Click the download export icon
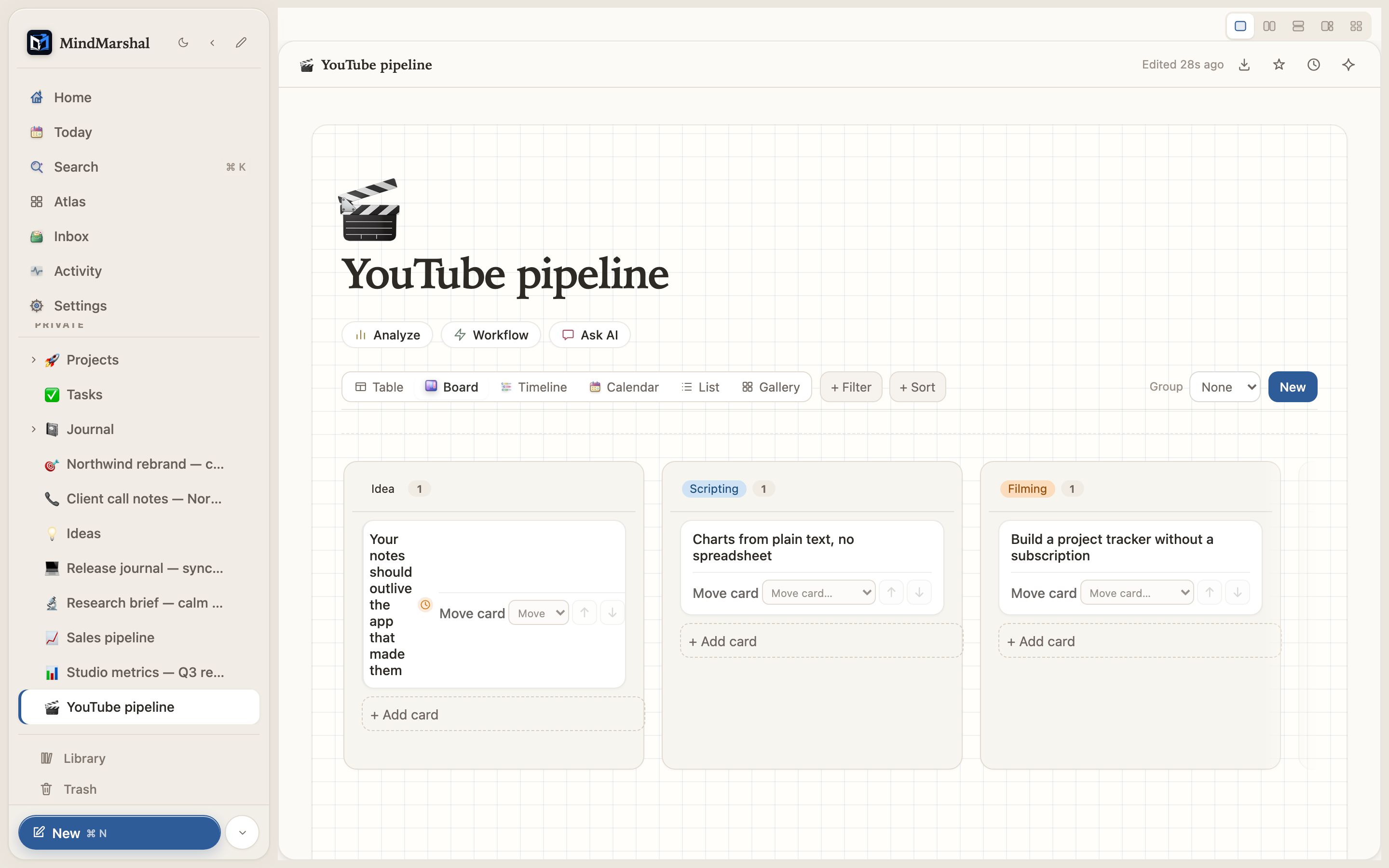This screenshot has height=868, width=1389. [x=1244, y=65]
